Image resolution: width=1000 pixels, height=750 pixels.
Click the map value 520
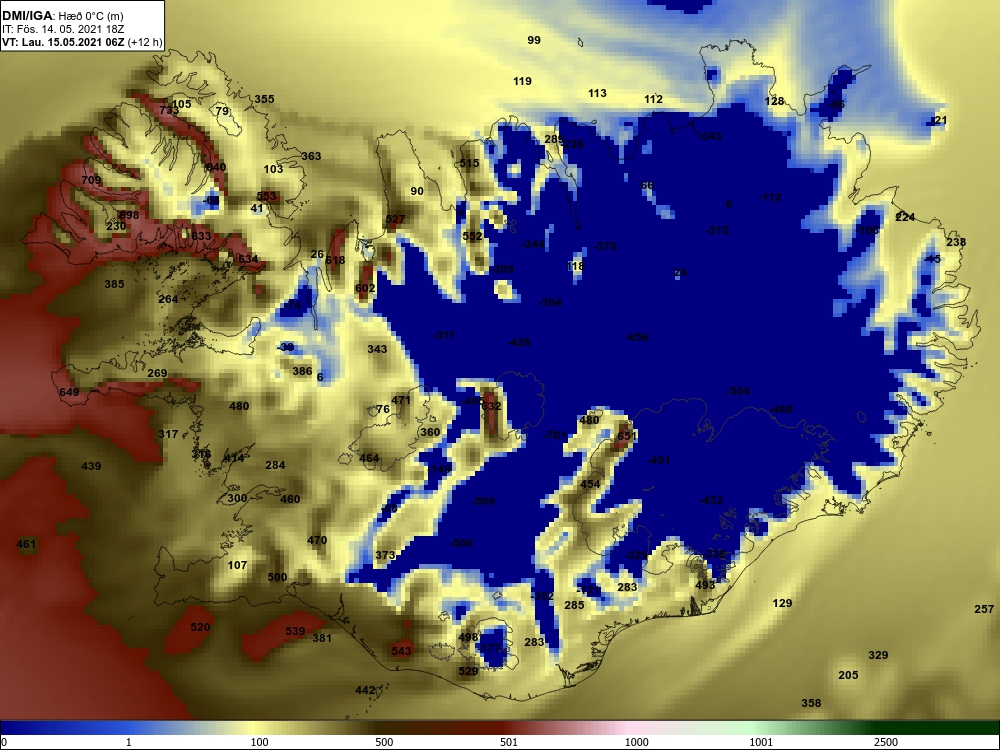(x=200, y=628)
